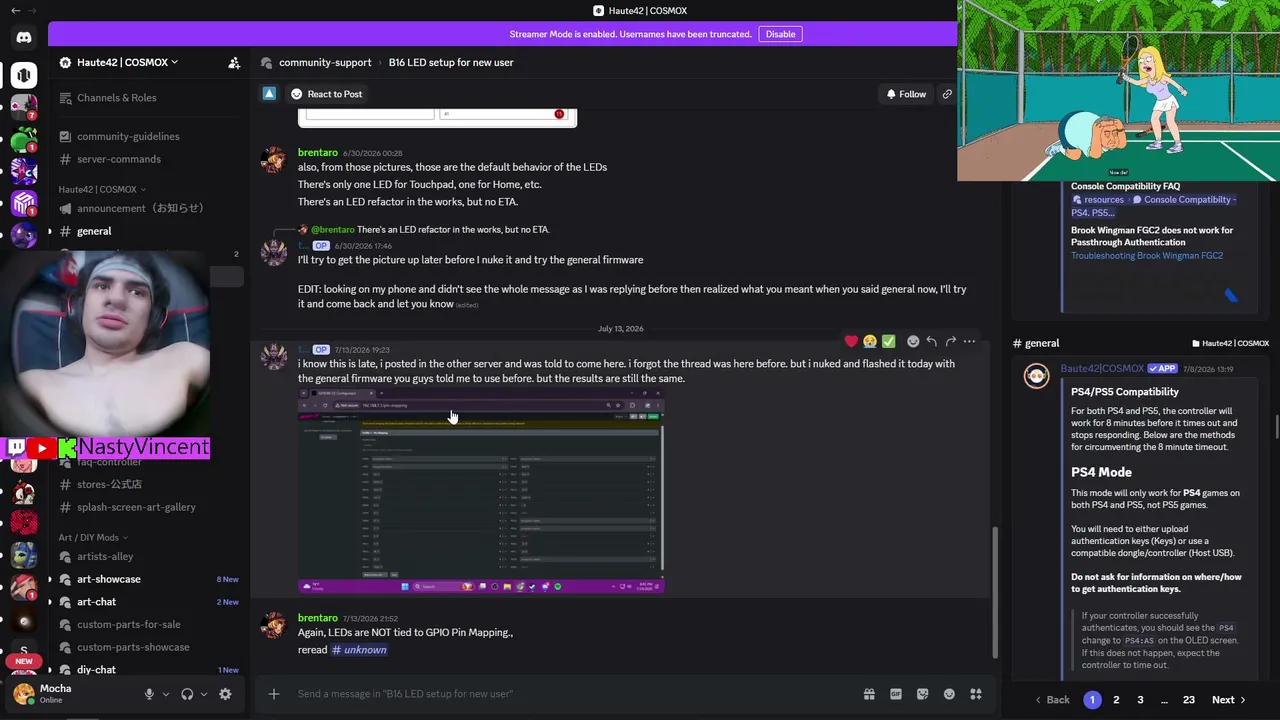
Task: Reply to the hovered message
Action: (932, 342)
